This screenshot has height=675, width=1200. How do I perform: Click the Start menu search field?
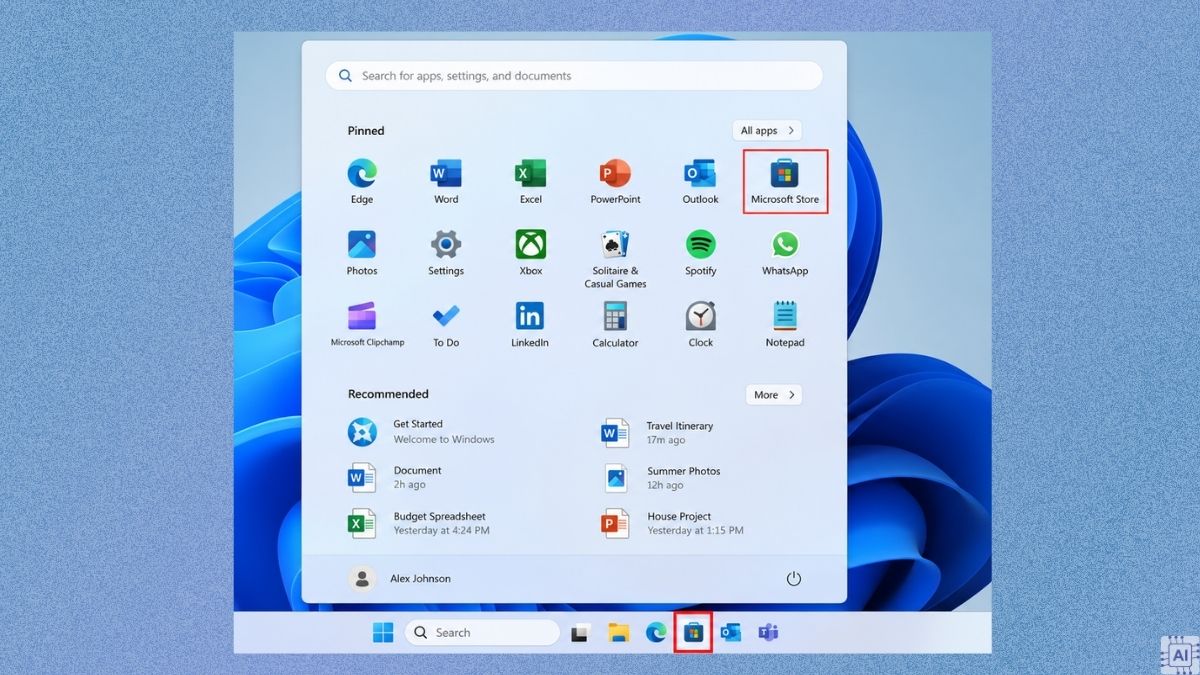574,76
